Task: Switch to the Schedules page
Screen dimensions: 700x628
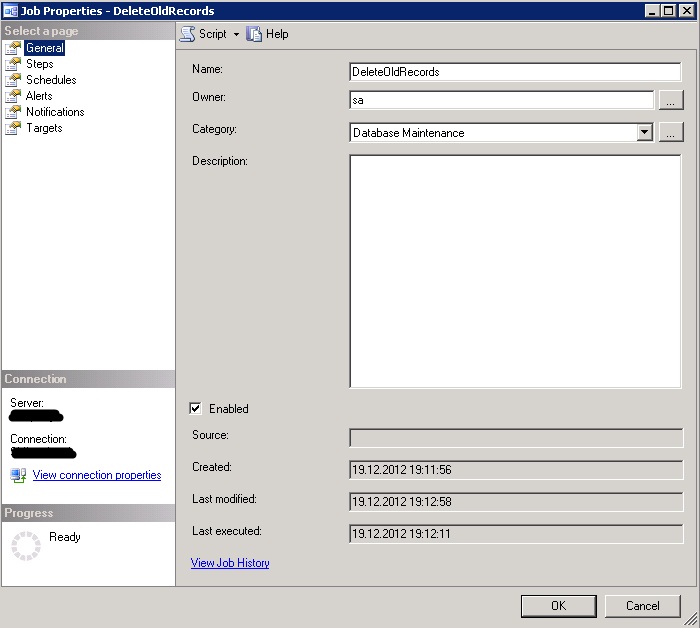Action: coord(51,80)
